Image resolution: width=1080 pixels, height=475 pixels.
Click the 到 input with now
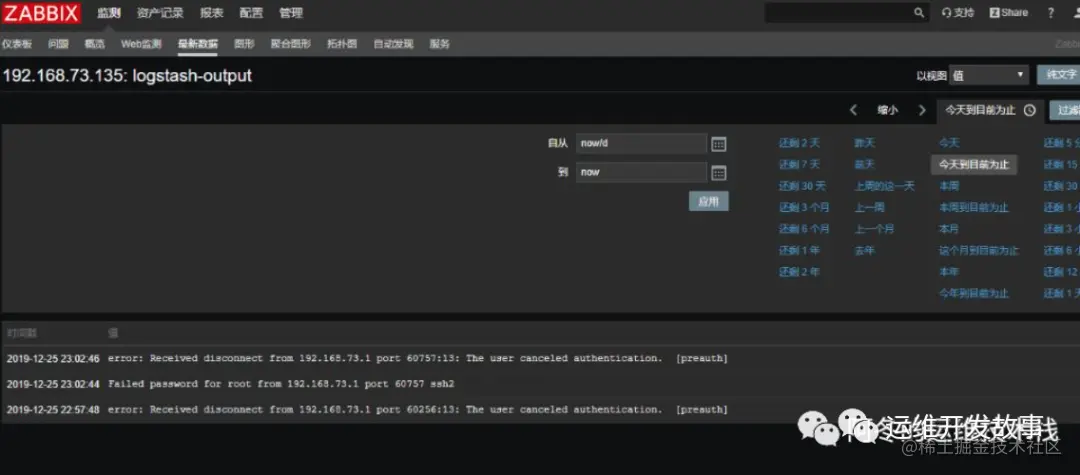tap(641, 172)
